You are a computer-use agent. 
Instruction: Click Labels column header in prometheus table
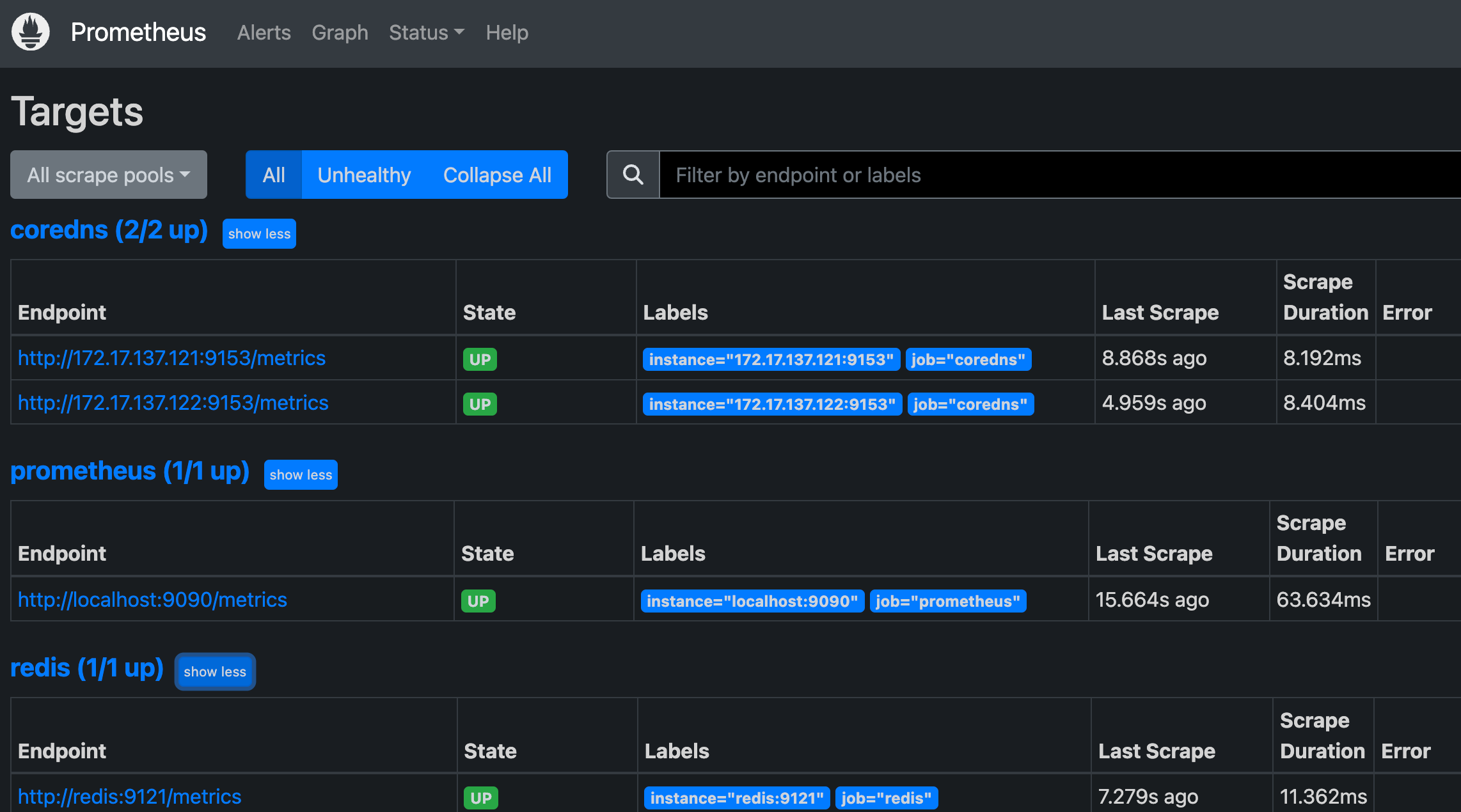[673, 554]
